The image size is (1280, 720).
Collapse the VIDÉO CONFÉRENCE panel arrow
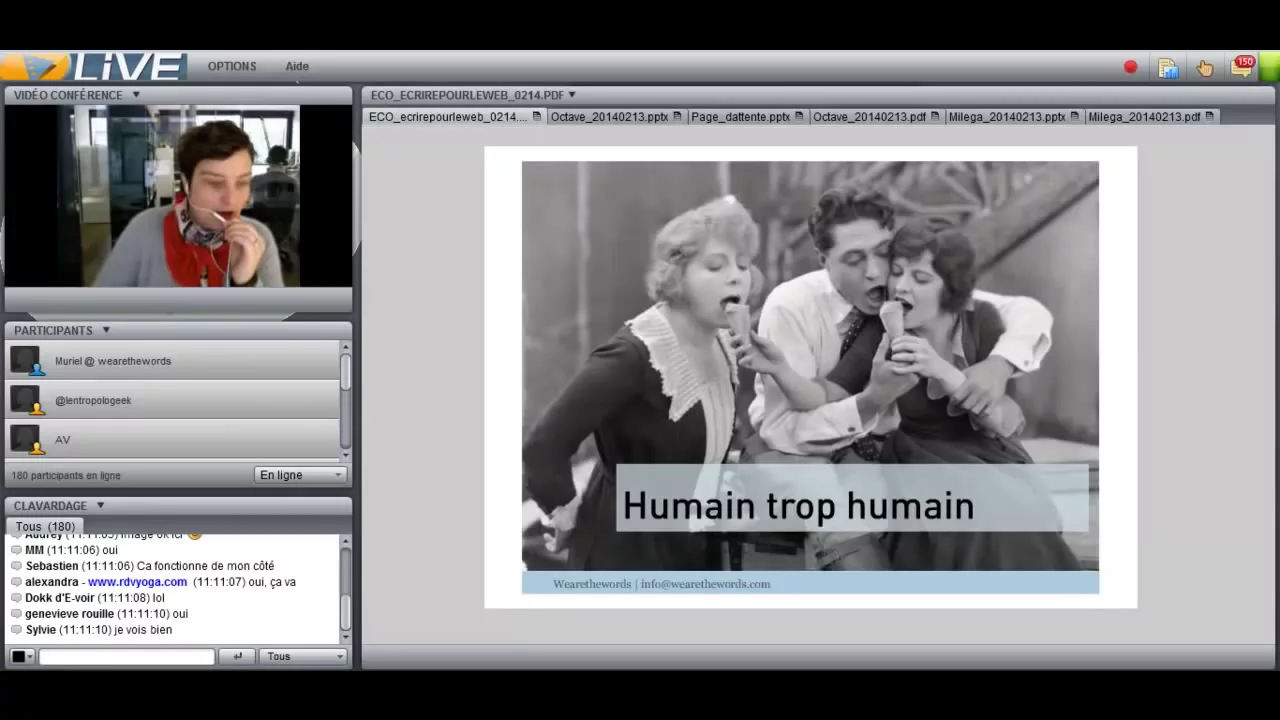pyautogui.click(x=136, y=95)
